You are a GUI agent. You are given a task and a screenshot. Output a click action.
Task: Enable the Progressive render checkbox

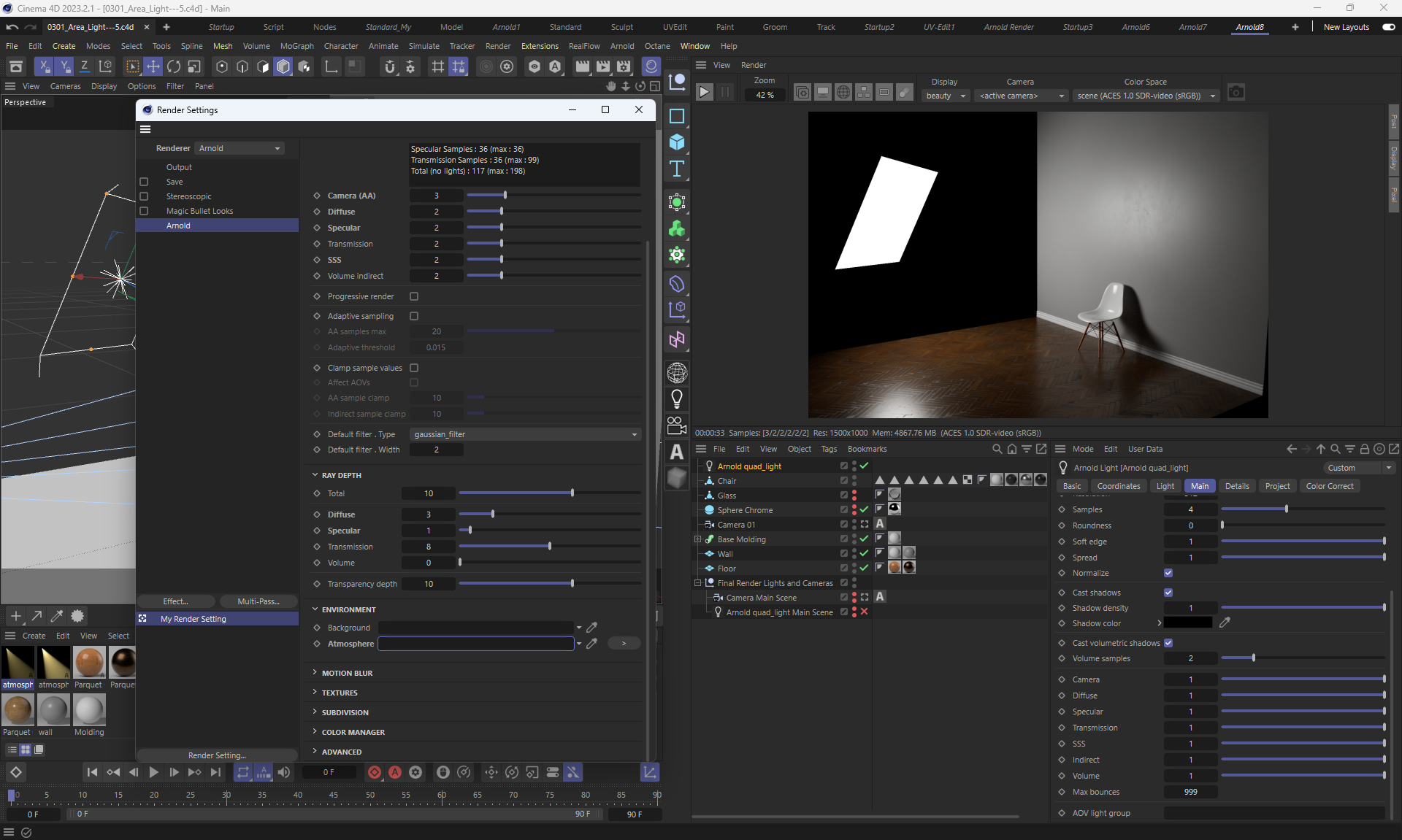[414, 296]
